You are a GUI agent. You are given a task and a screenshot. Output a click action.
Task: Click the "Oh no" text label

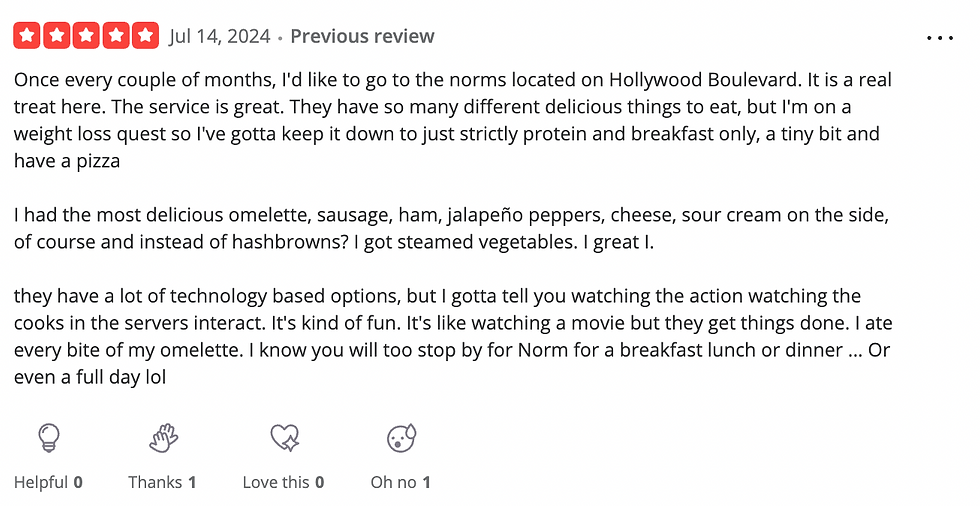(x=393, y=482)
